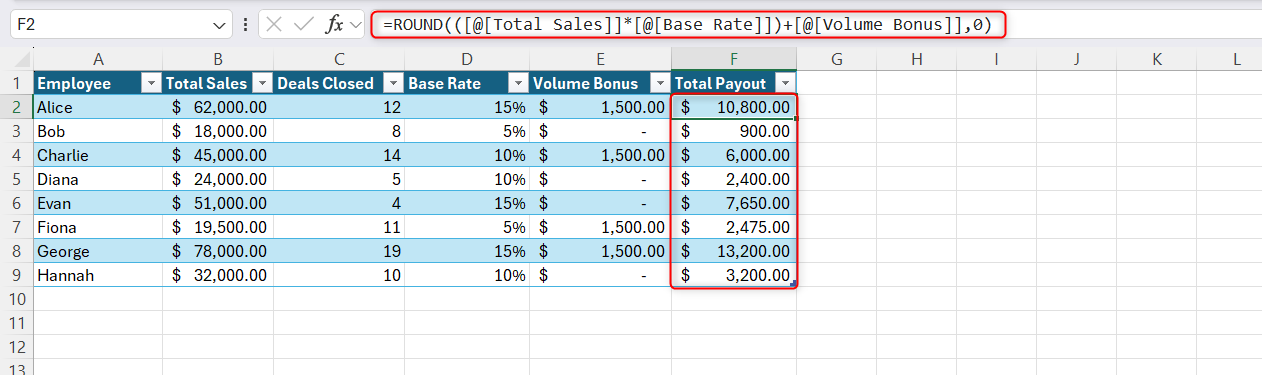Open the Volume Bonus filter dropdown
1262x375 pixels.
659,84
